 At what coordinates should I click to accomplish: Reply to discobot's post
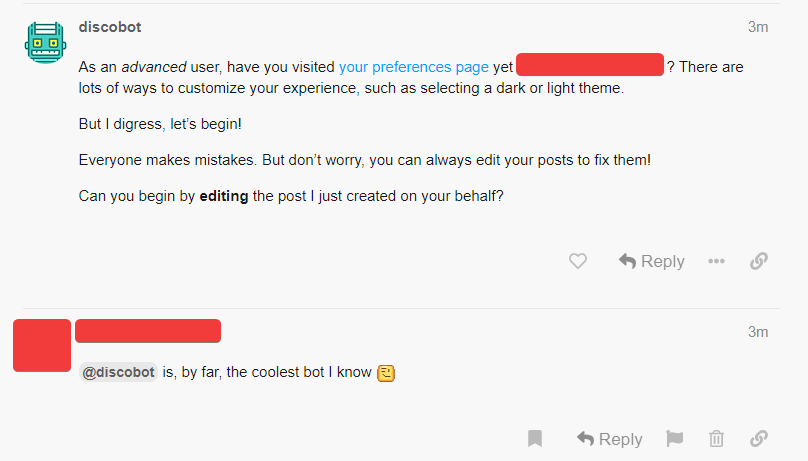[652, 261]
